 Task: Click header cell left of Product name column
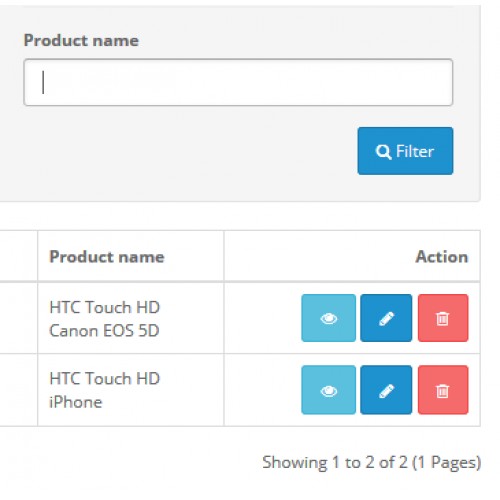click(x=18, y=256)
